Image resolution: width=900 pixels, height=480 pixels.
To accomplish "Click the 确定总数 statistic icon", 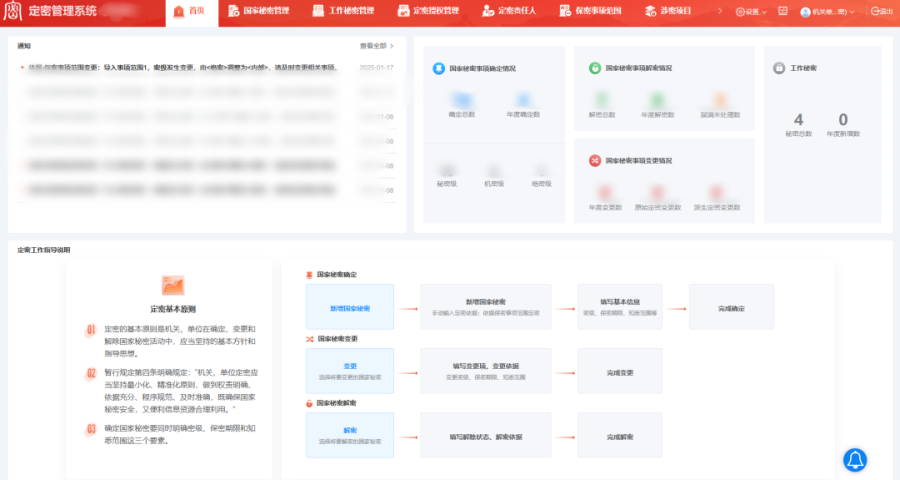I will (461, 100).
